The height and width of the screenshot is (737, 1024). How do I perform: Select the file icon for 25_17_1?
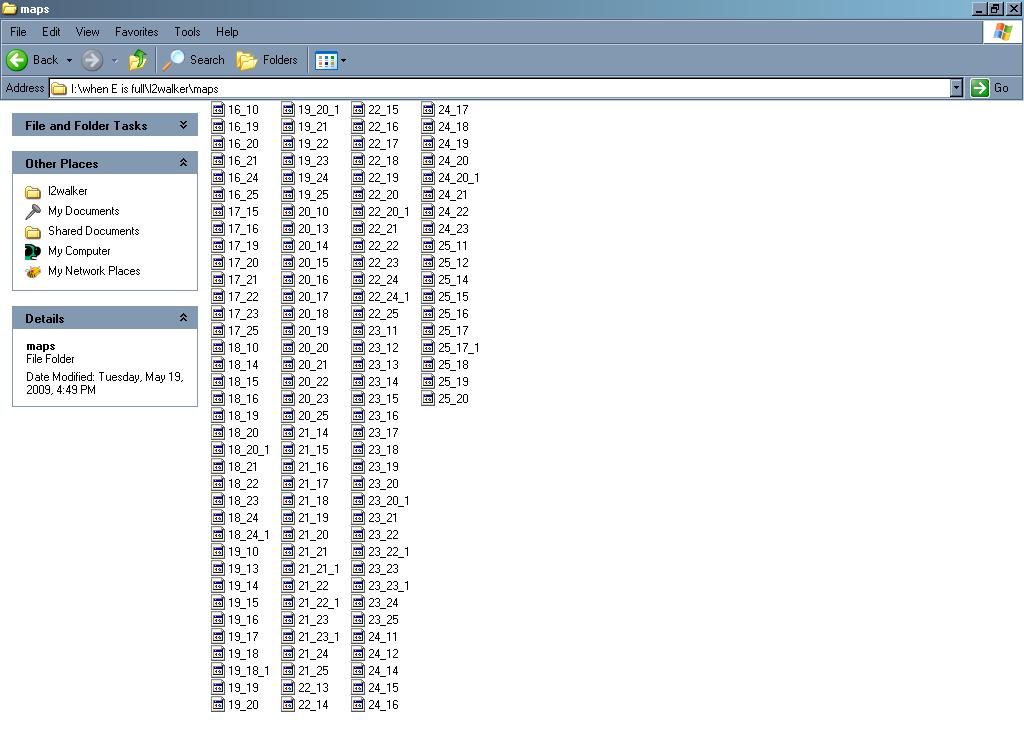tap(428, 347)
